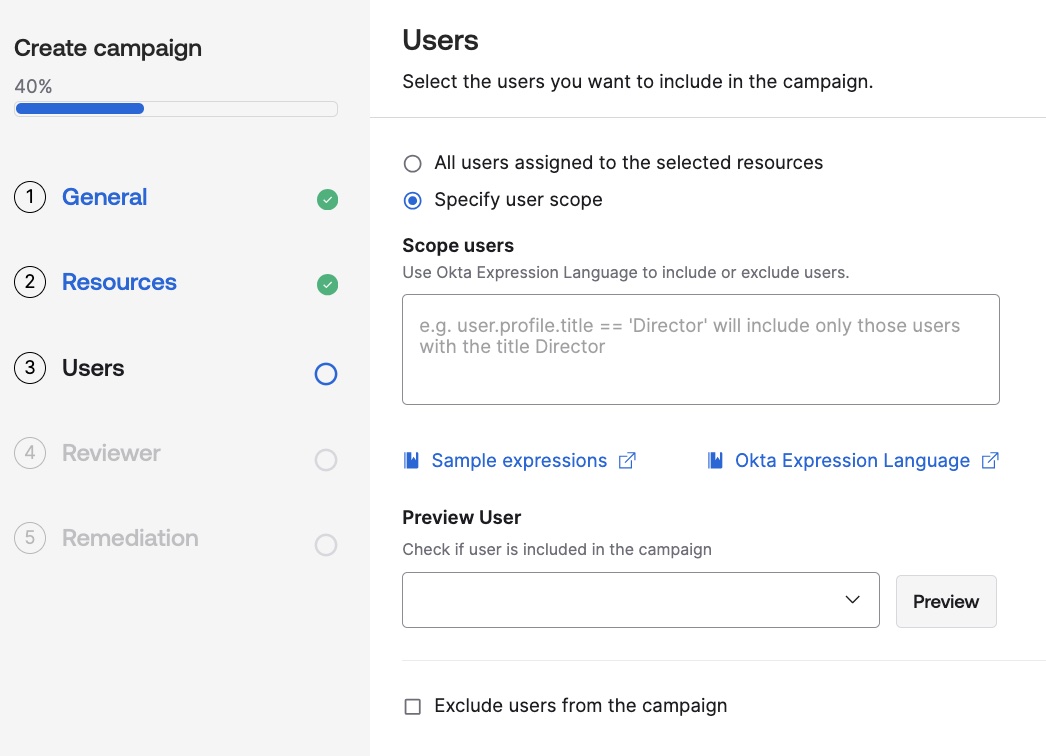Click the step 1 number circle
Image resolution: width=1046 pixels, height=756 pixels.
(30, 198)
